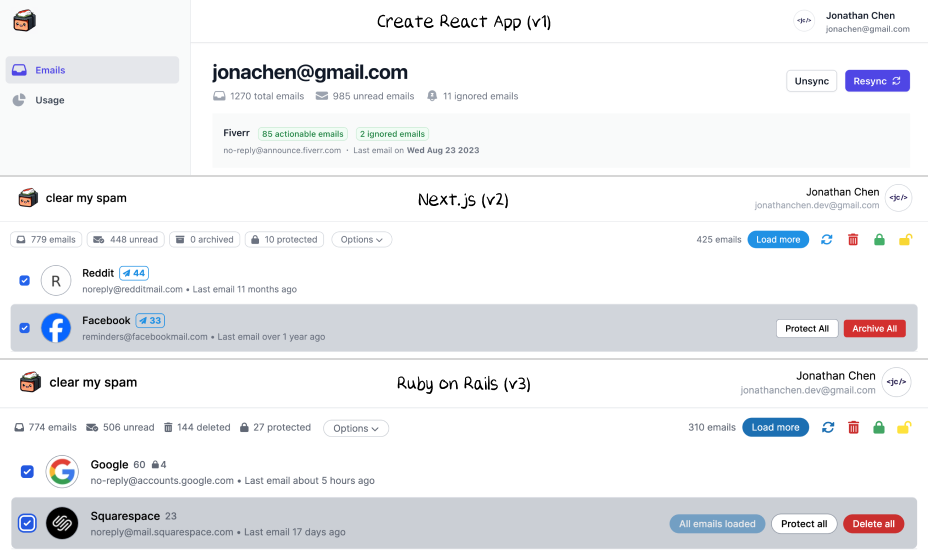
Task: Open Emails section in v1 sidebar
Action: tap(92, 70)
